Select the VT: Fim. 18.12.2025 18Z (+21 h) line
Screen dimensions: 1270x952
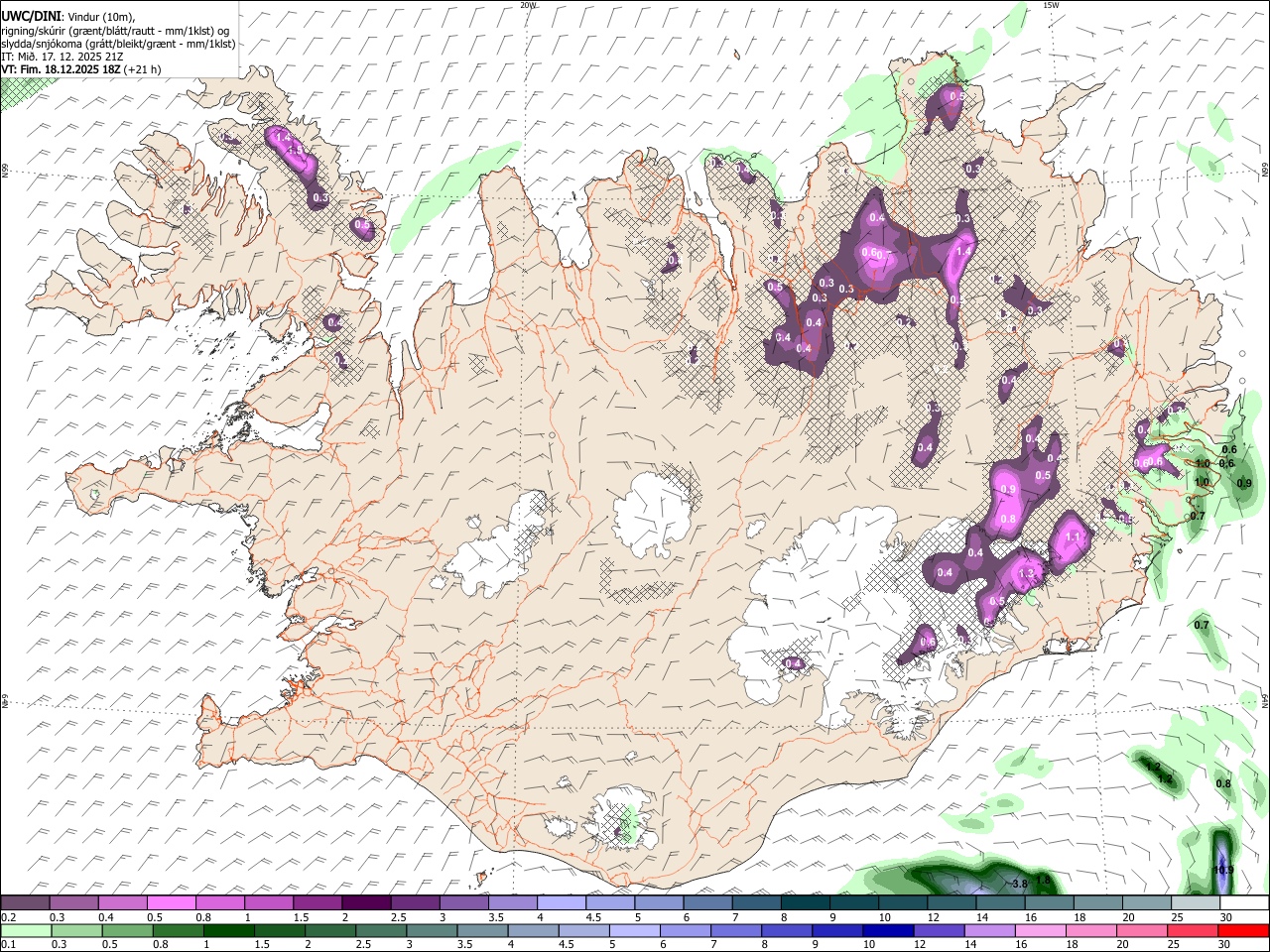[x=81, y=69]
